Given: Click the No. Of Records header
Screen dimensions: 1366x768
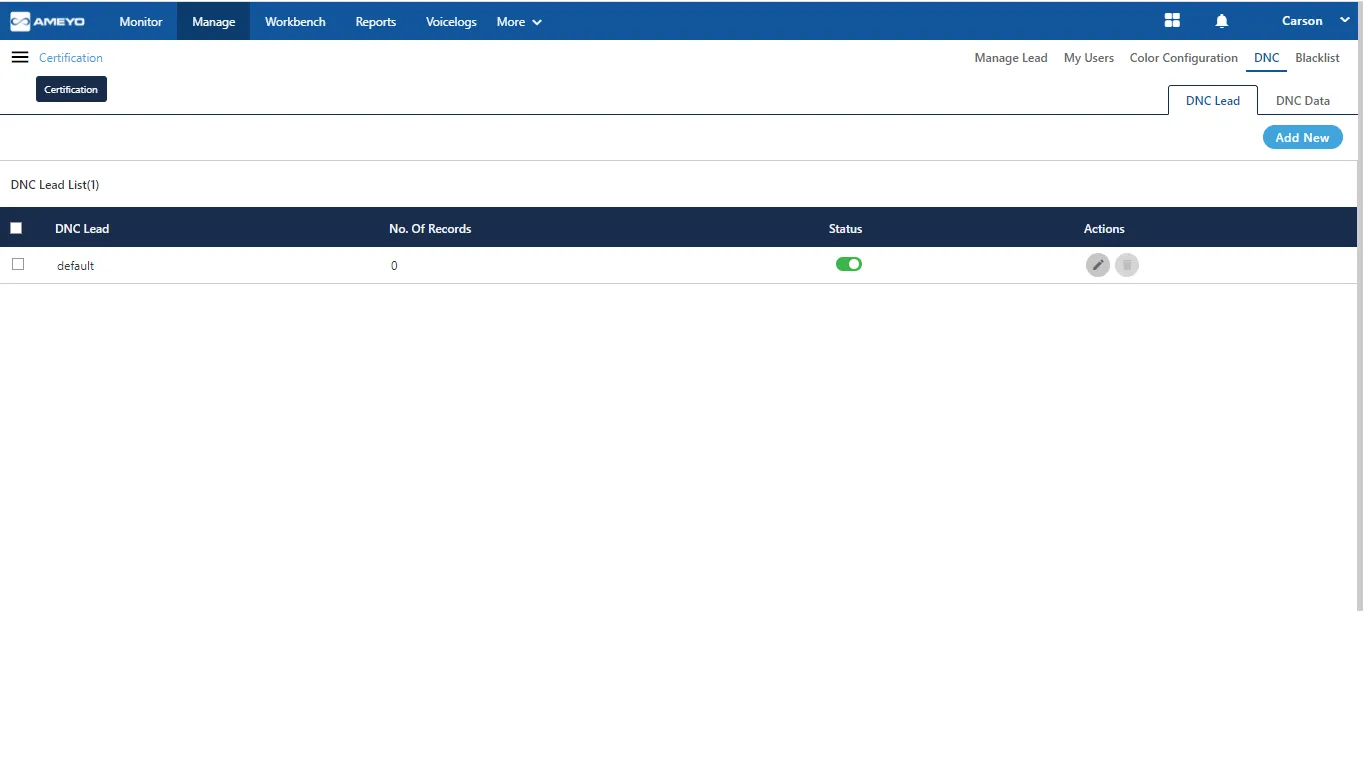Looking at the screenshot, I should [x=430, y=229].
